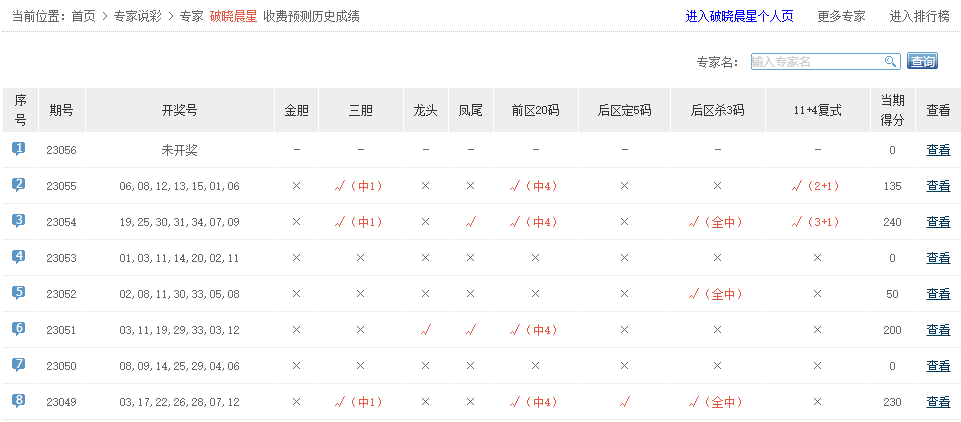Type in the 输入专家名 expert name field

[x=815, y=62]
